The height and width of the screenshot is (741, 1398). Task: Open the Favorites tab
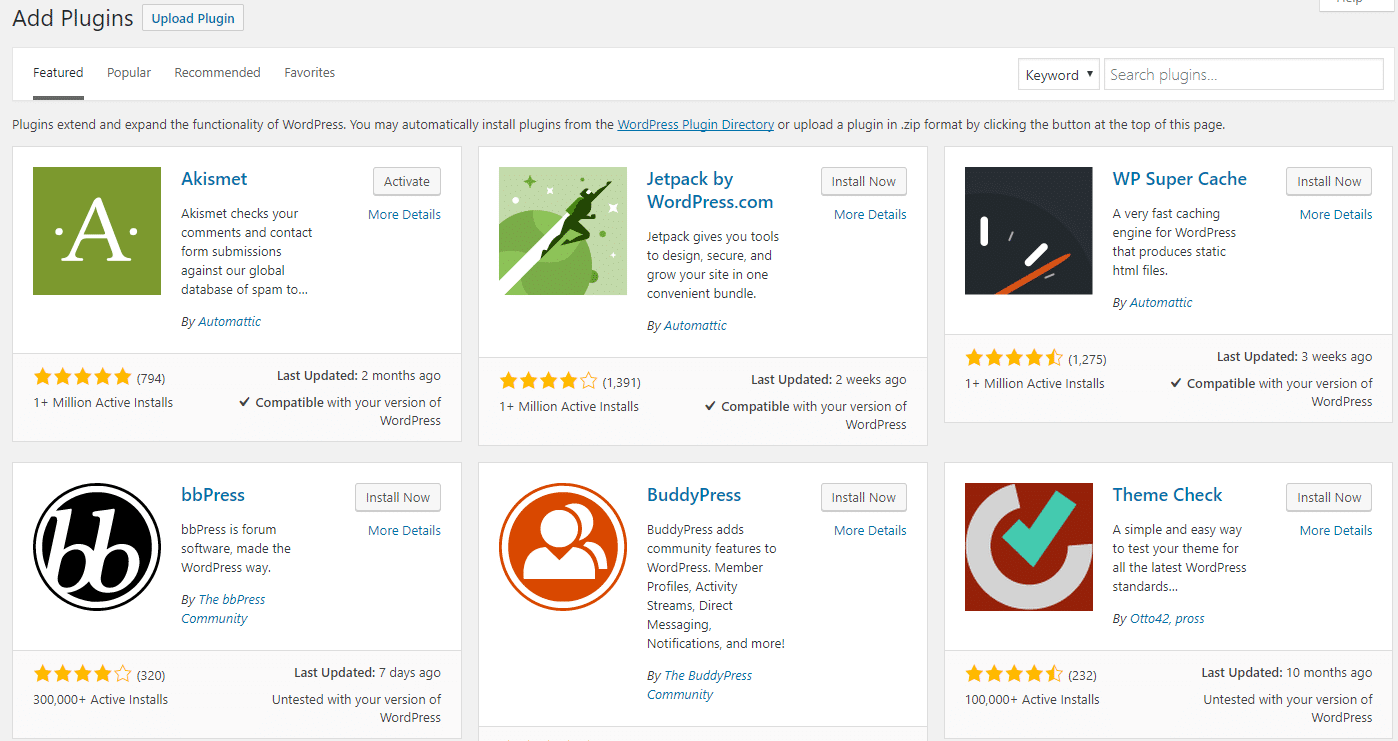(x=309, y=72)
